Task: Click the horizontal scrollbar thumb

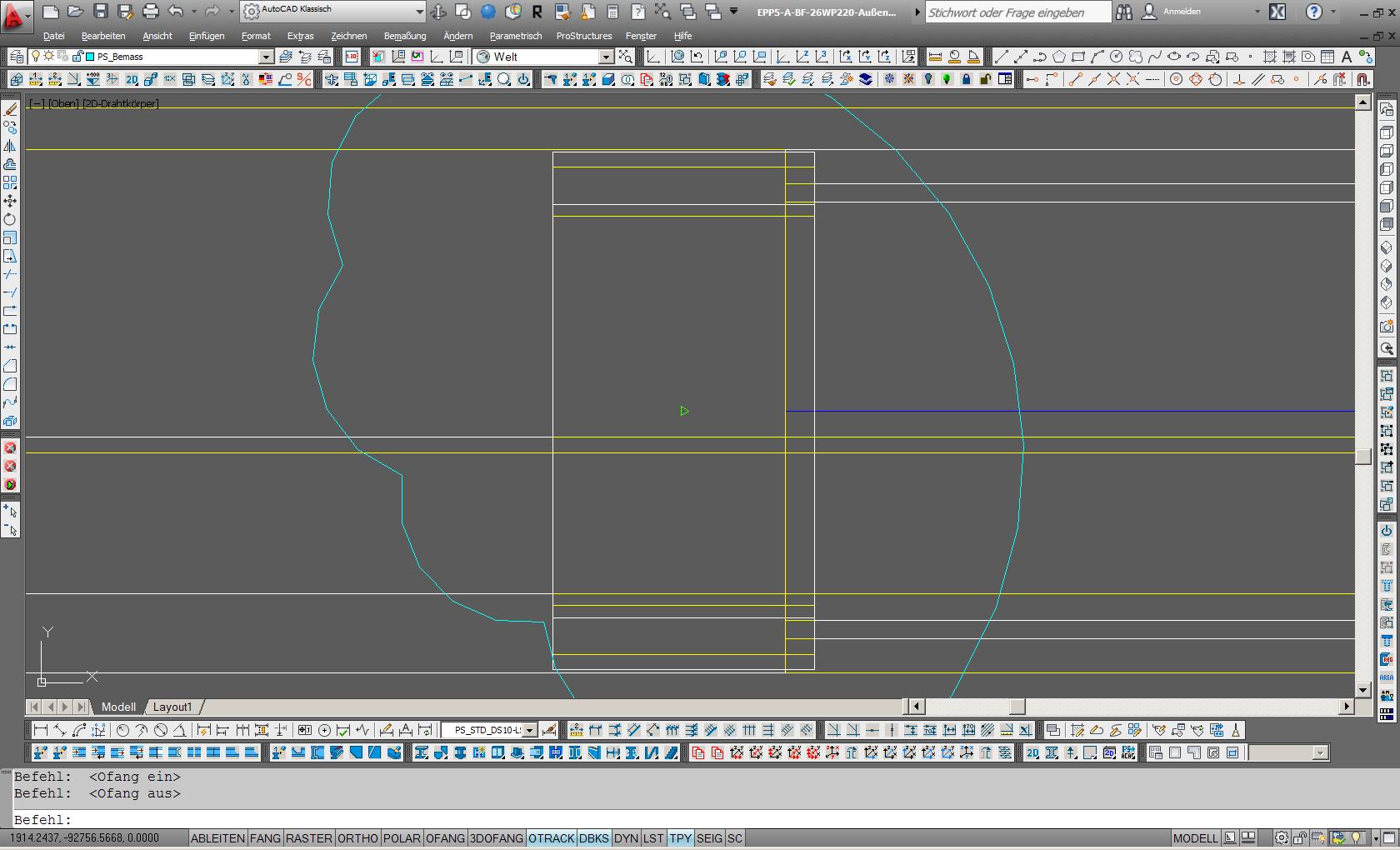Action: tap(1017, 707)
